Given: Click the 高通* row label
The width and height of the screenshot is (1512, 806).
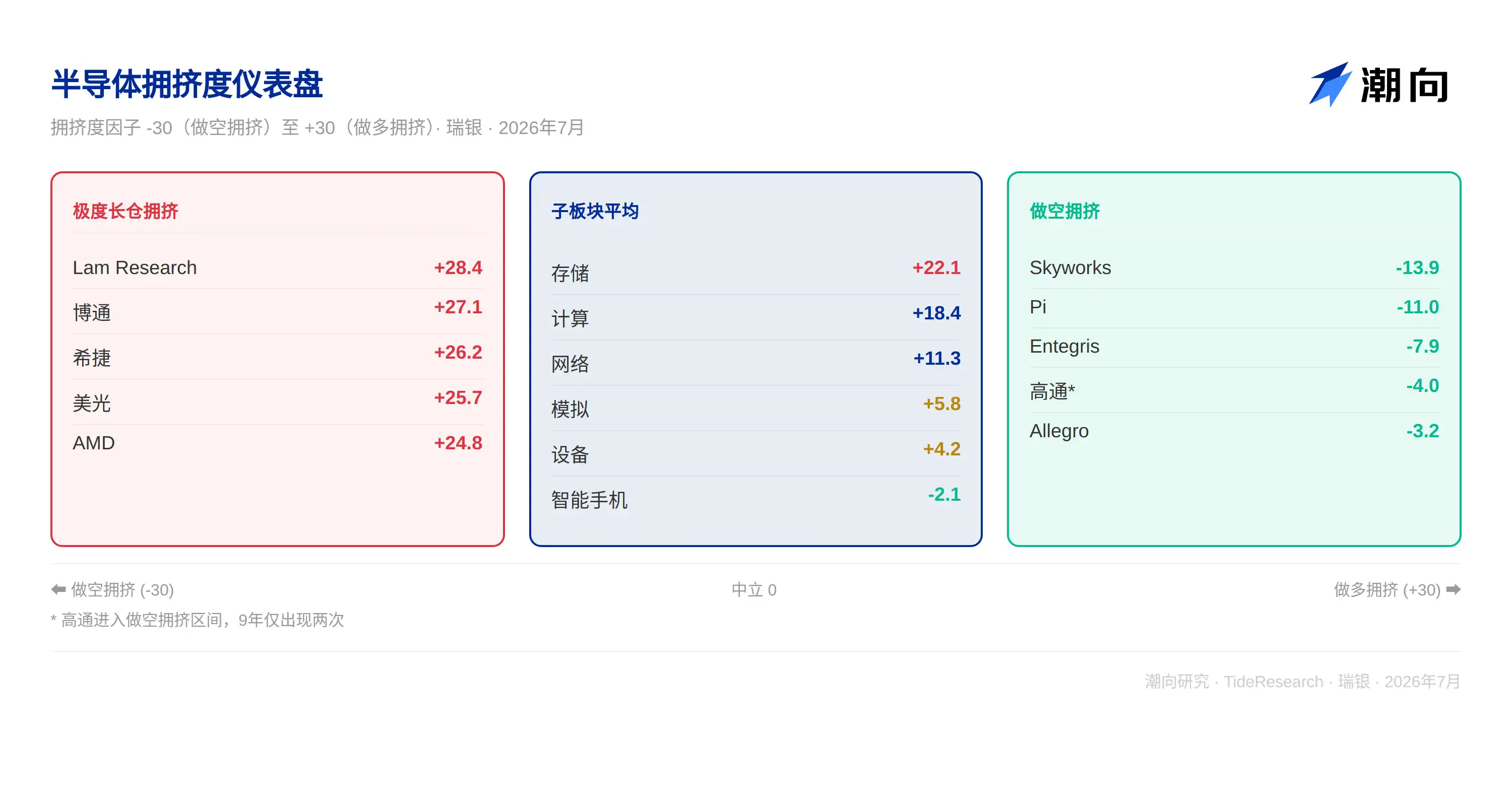Looking at the screenshot, I should pos(1052,391).
